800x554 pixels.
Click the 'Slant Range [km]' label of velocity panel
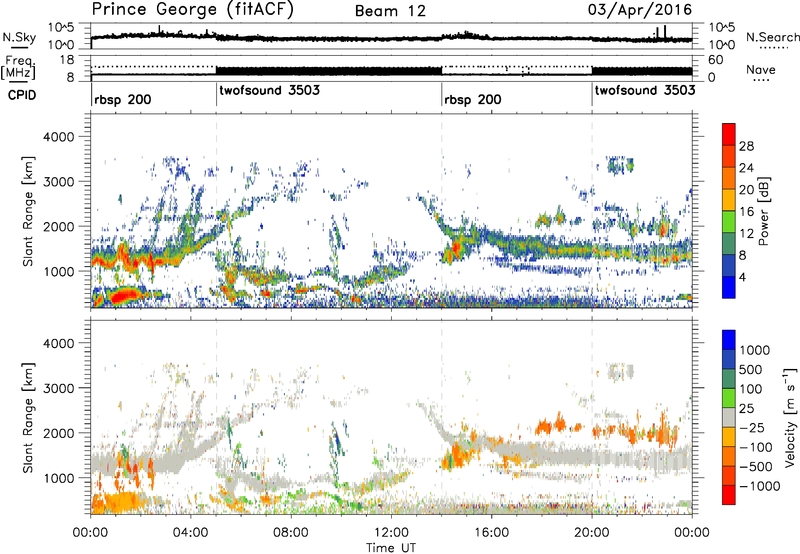coord(28,417)
